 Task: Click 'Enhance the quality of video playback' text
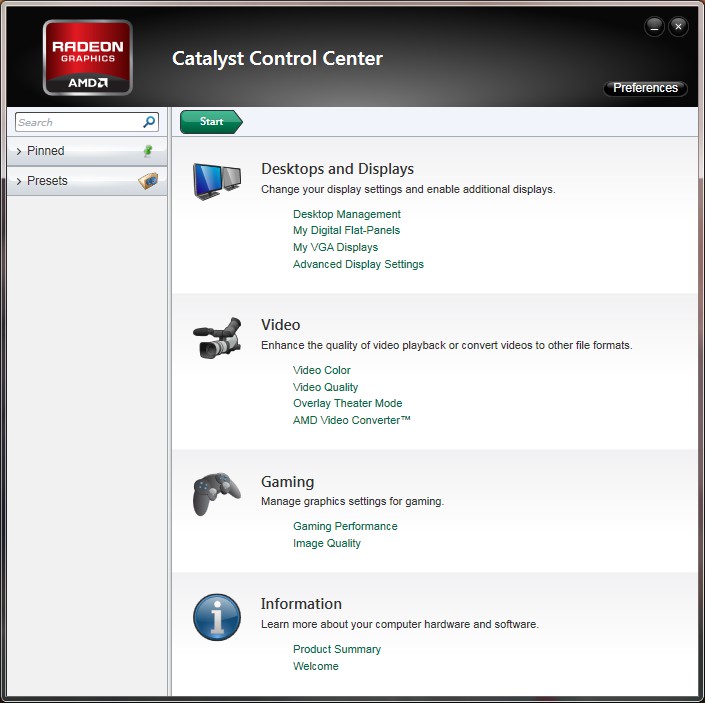pos(446,345)
